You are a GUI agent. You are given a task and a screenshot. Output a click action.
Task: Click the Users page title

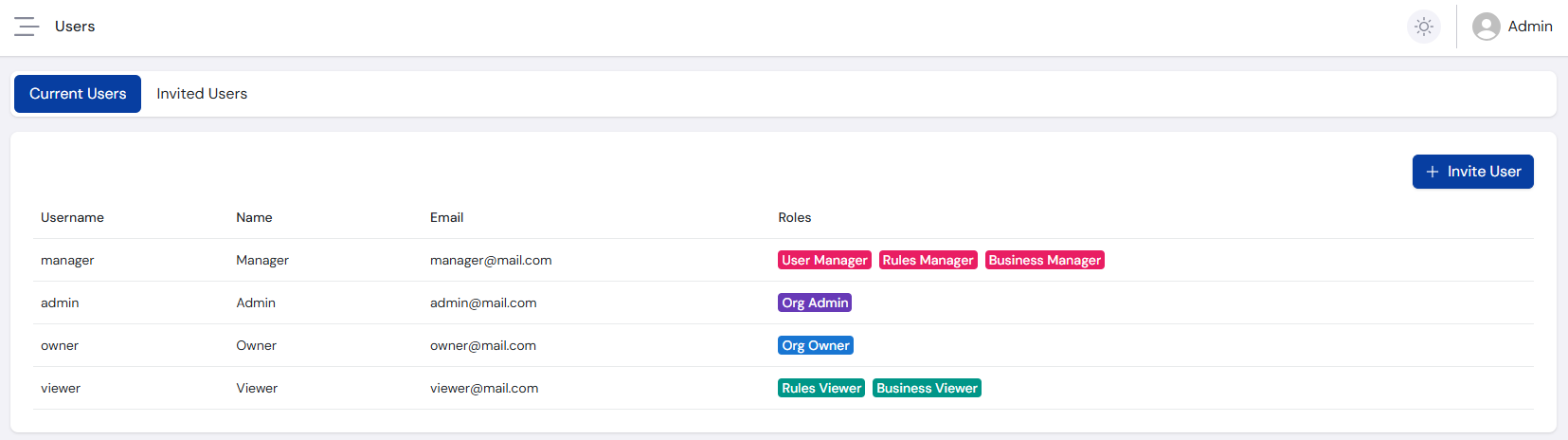75,27
